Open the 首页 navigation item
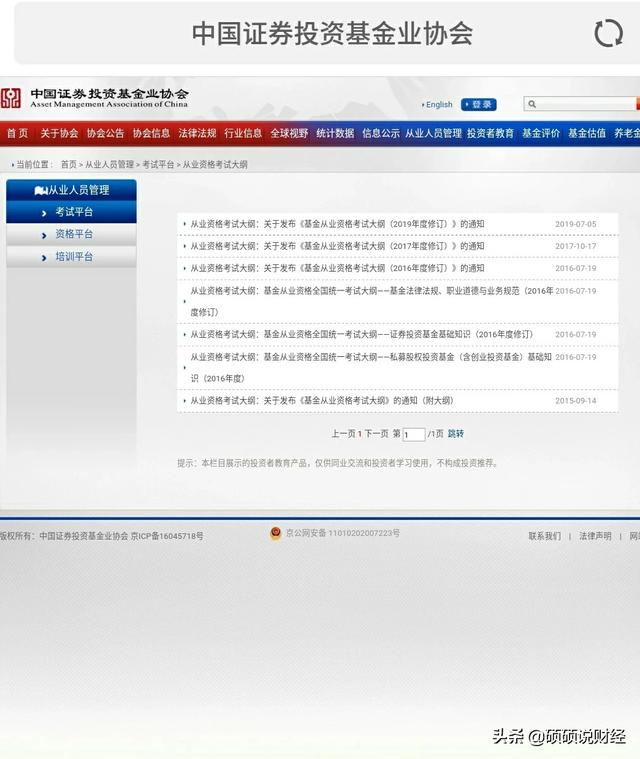Image resolution: width=640 pixels, height=759 pixels. (x=17, y=133)
